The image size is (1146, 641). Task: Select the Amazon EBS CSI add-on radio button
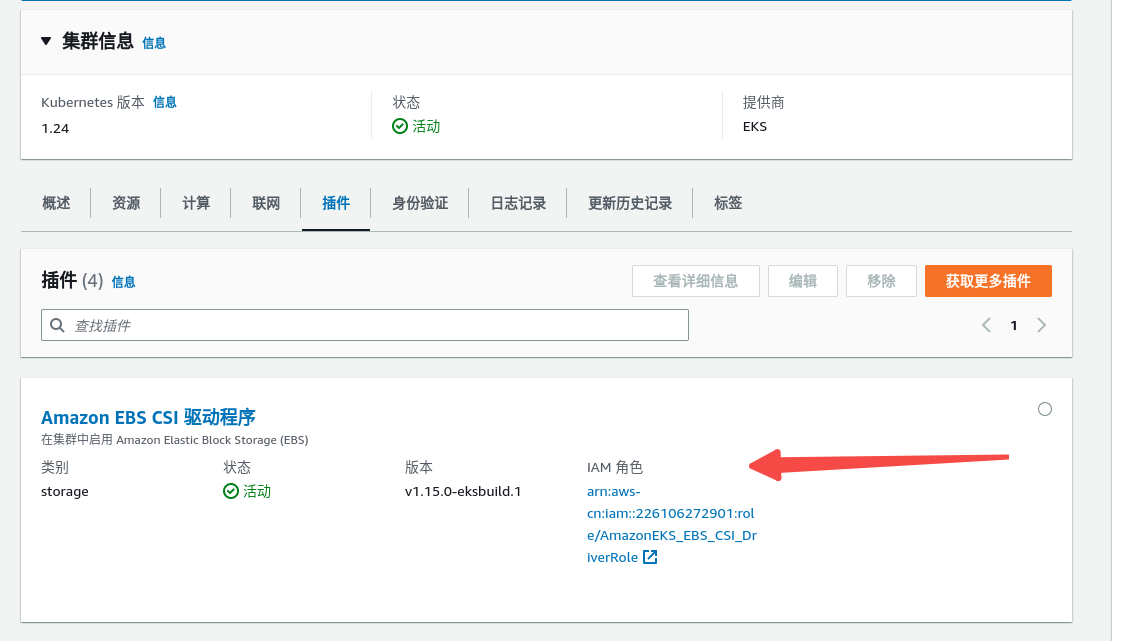[1045, 409]
